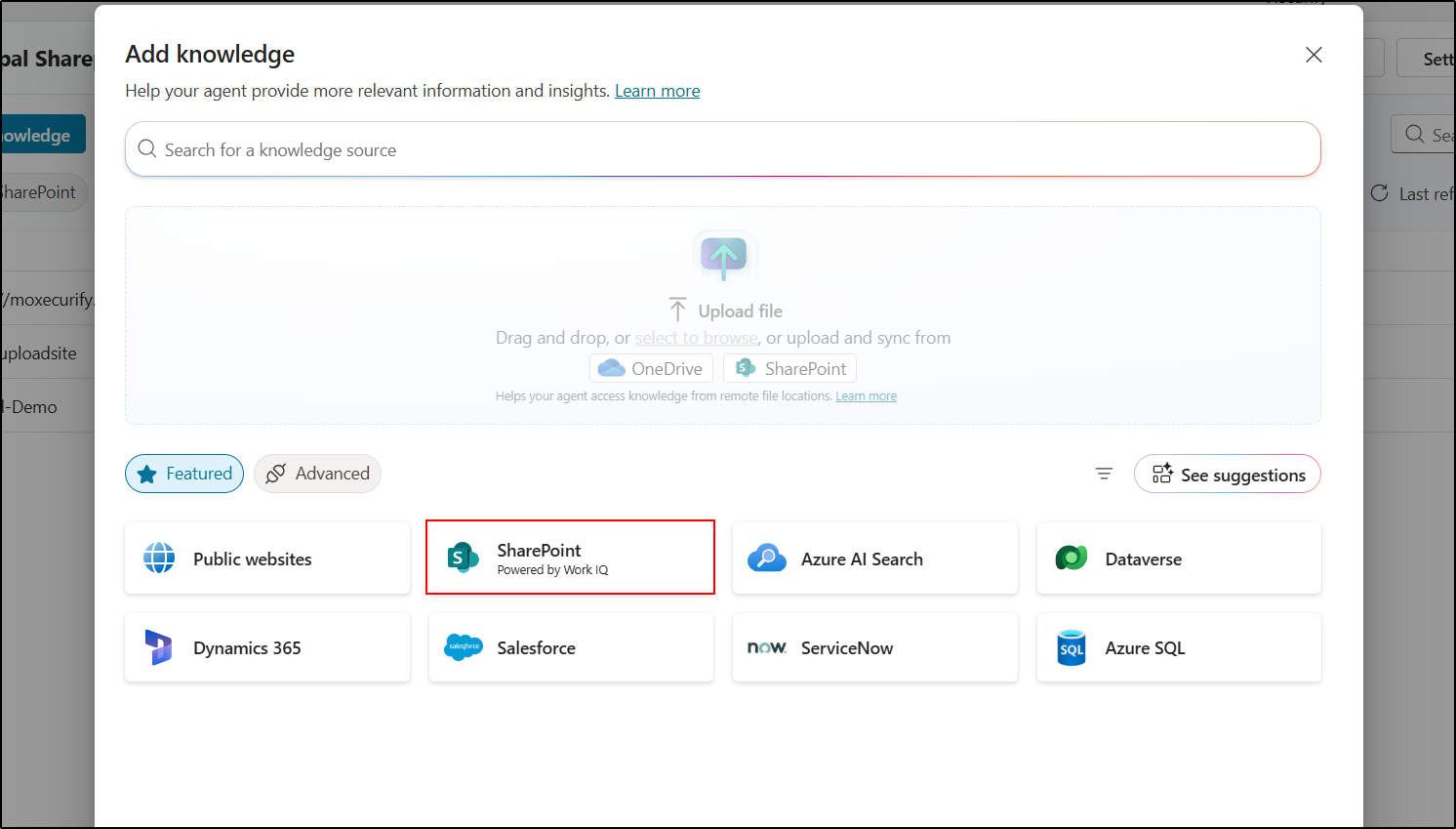The height and width of the screenshot is (829, 1456).
Task: Close the Add knowledge dialog
Action: (1314, 55)
